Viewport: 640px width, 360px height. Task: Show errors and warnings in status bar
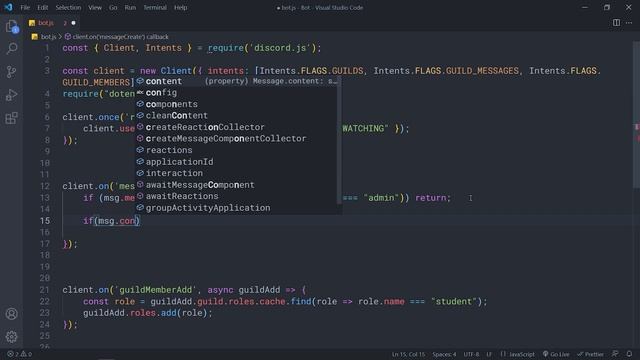(x=20, y=354)
